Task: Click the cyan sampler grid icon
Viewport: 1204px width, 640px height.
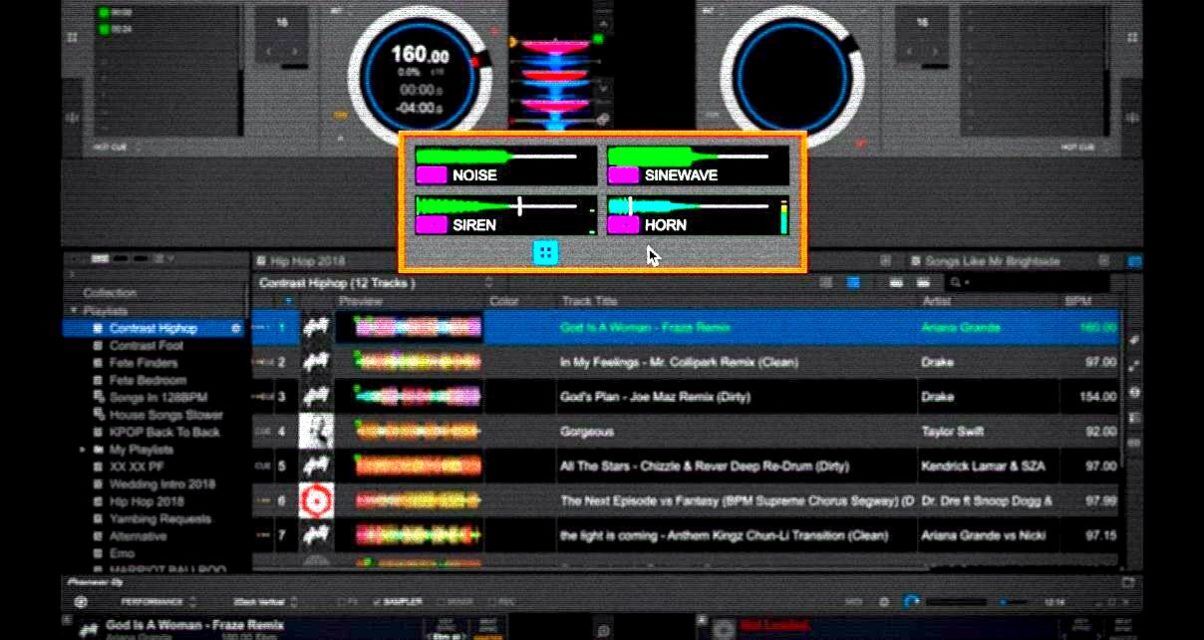Action: 545,253
